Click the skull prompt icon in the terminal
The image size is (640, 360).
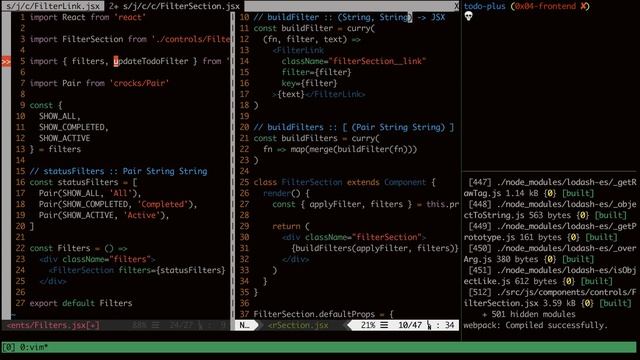click(468, 16)
